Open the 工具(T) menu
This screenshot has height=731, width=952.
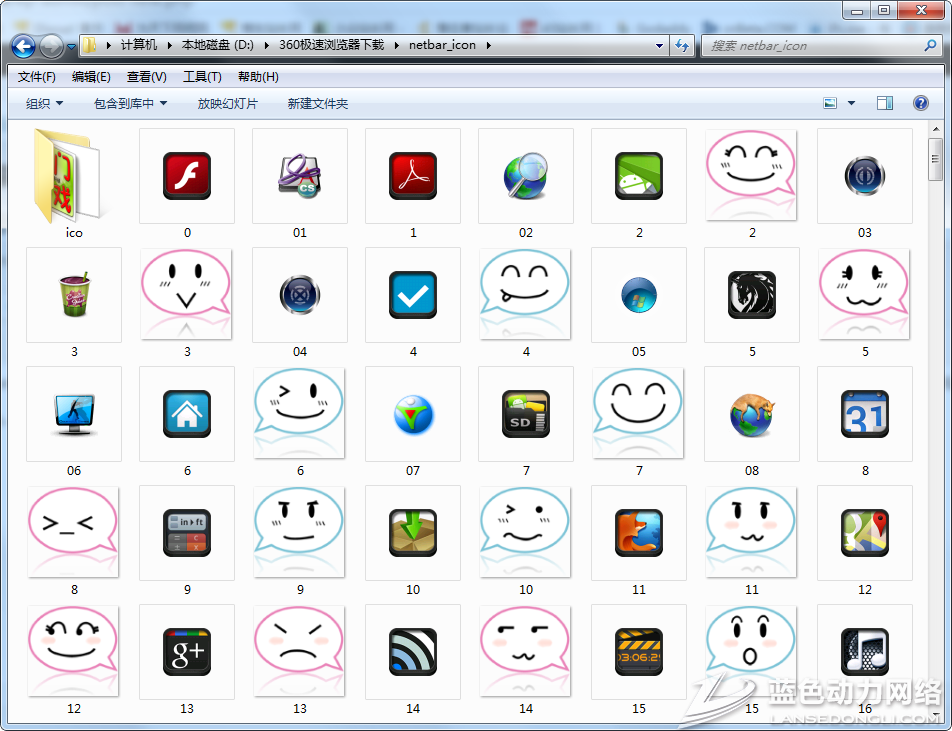point(202,77)
